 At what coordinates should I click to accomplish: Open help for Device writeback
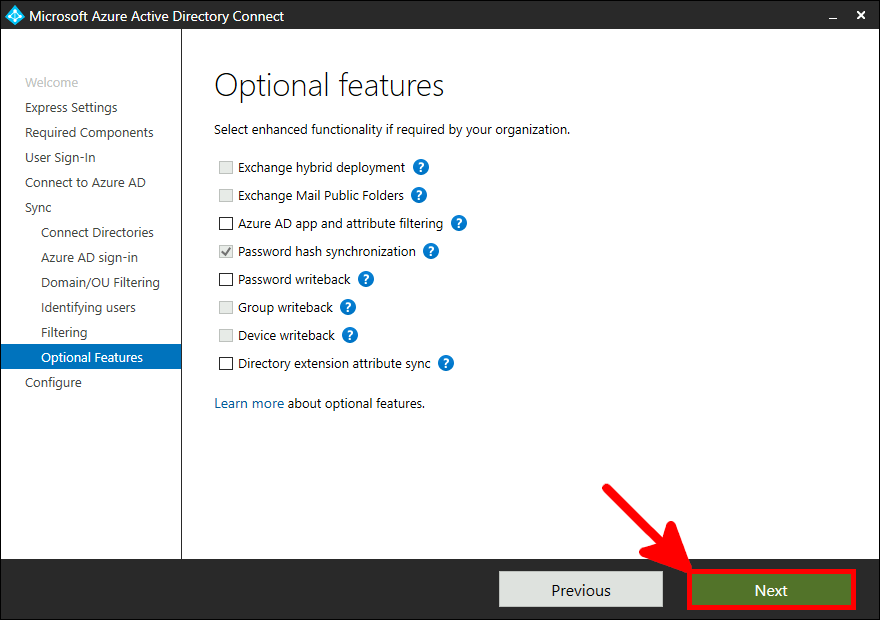[x=349, y=335]
